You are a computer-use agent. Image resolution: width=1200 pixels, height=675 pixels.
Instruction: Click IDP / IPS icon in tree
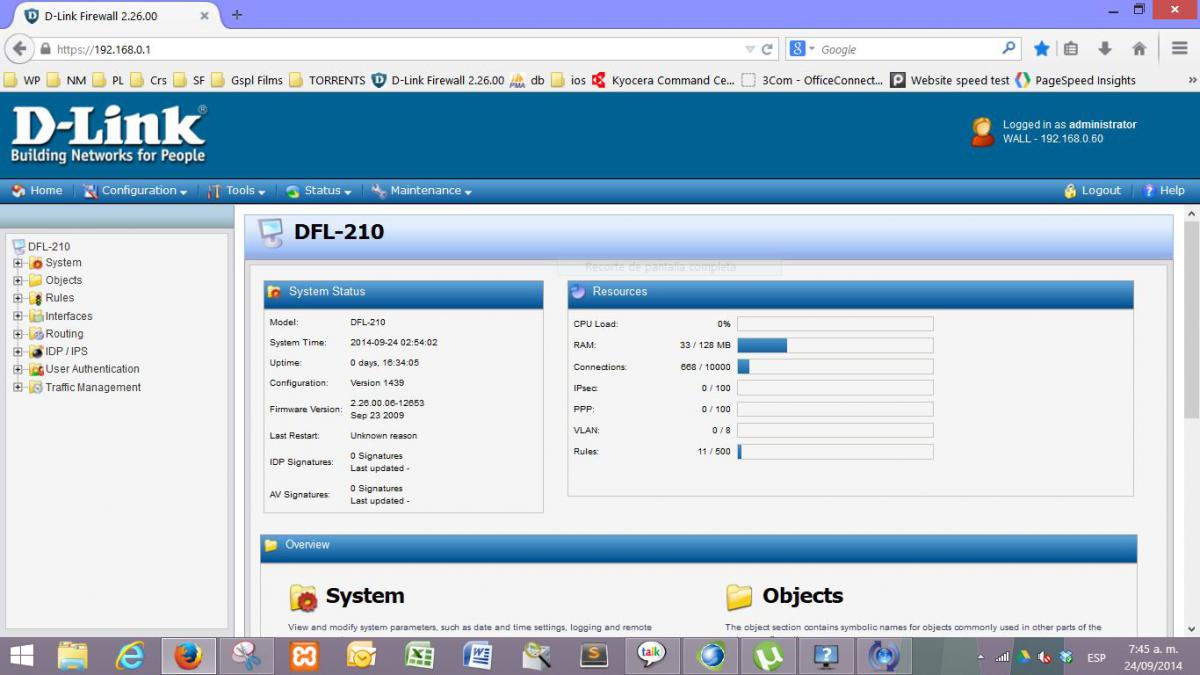coord(35,352)
